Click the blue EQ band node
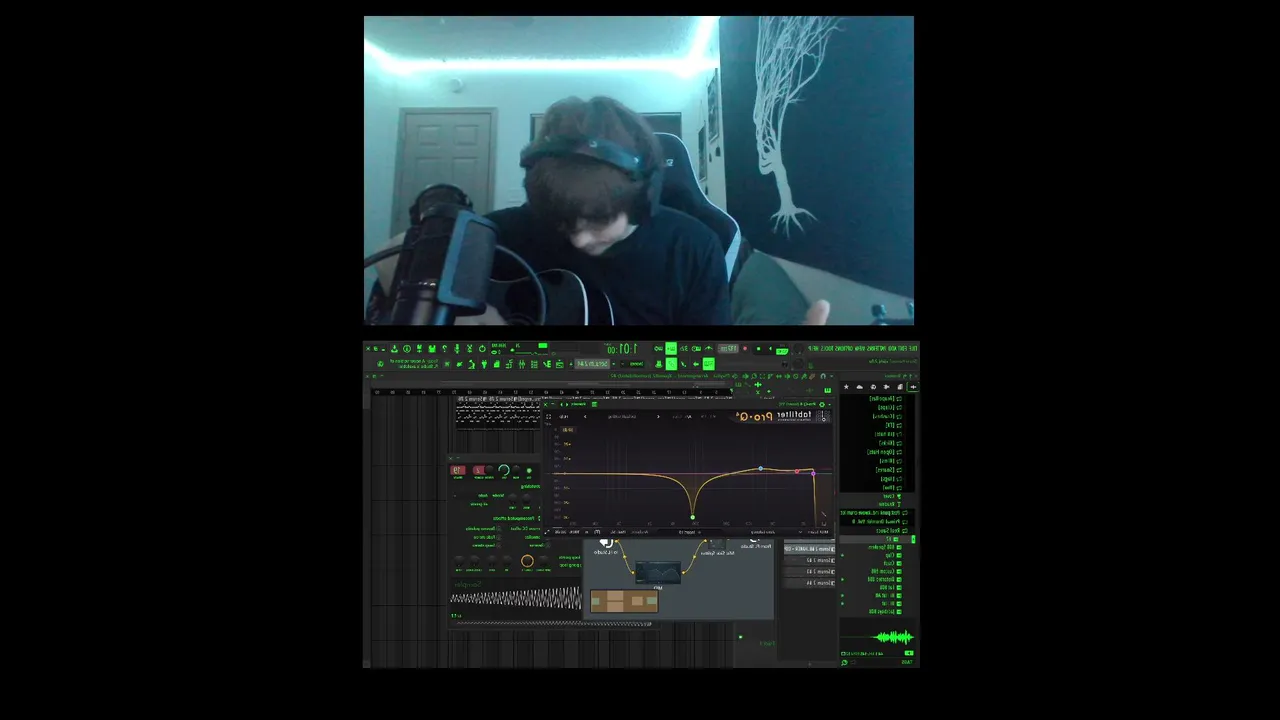 761,468
